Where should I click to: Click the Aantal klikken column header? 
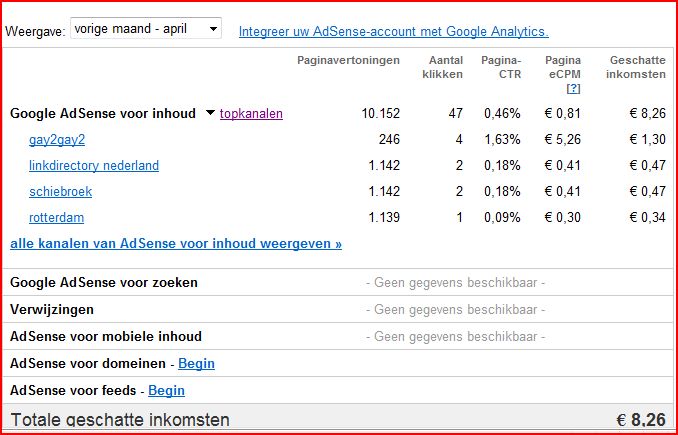442,67
